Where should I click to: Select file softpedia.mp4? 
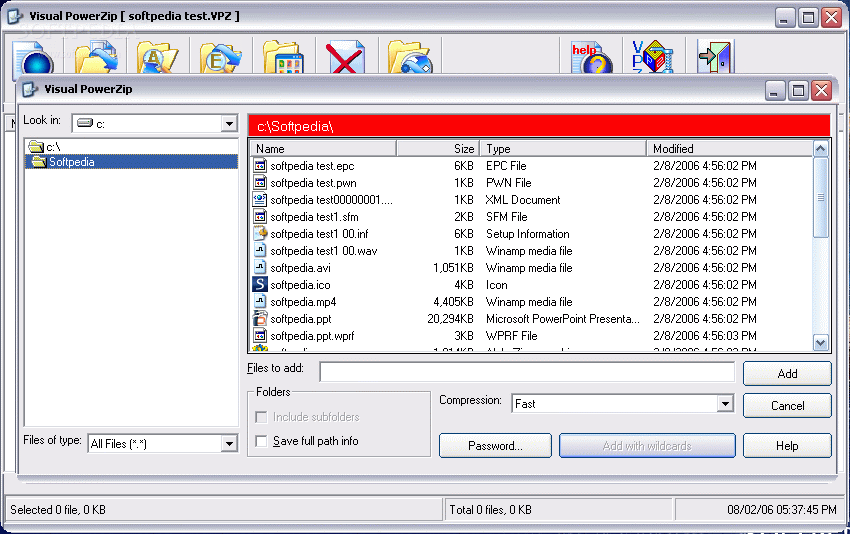click(x=303, y=301)
